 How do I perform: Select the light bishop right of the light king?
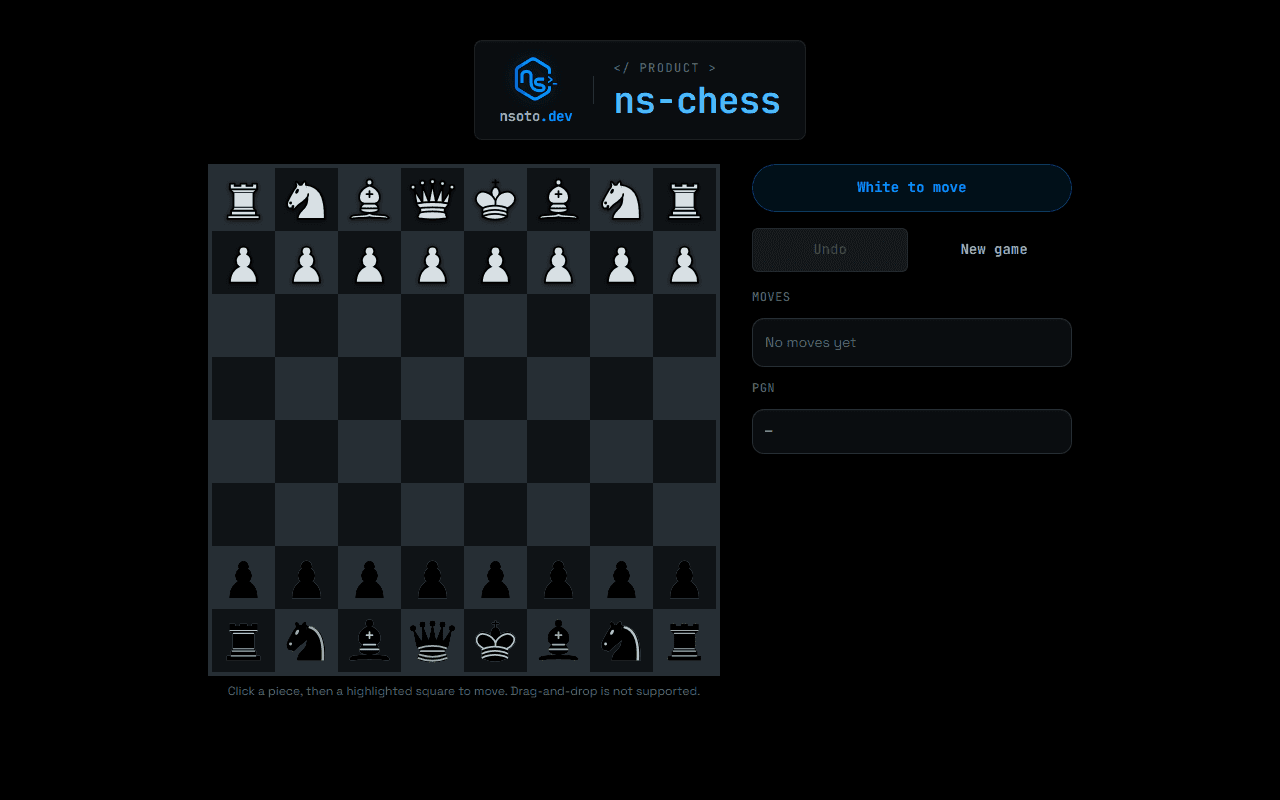coord(558,200)
